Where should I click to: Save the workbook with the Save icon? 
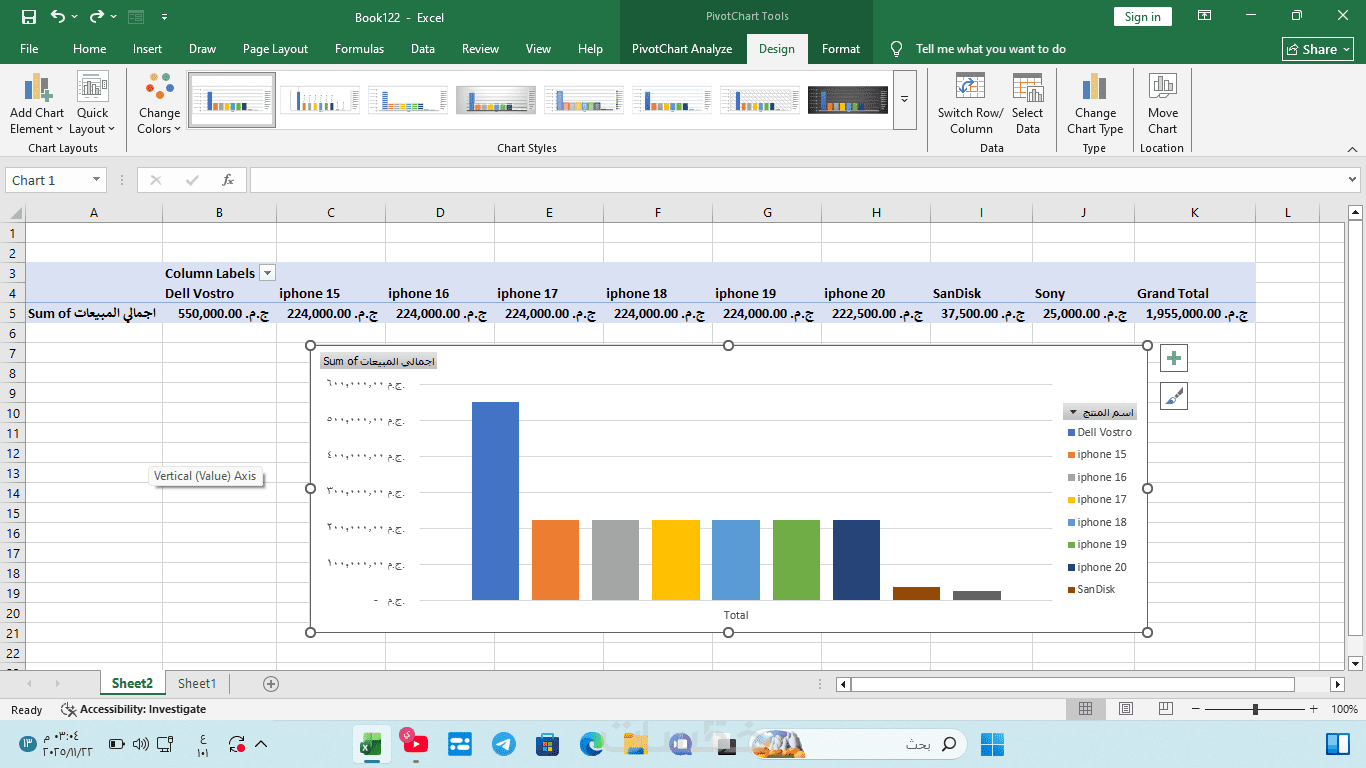[29, 17]
